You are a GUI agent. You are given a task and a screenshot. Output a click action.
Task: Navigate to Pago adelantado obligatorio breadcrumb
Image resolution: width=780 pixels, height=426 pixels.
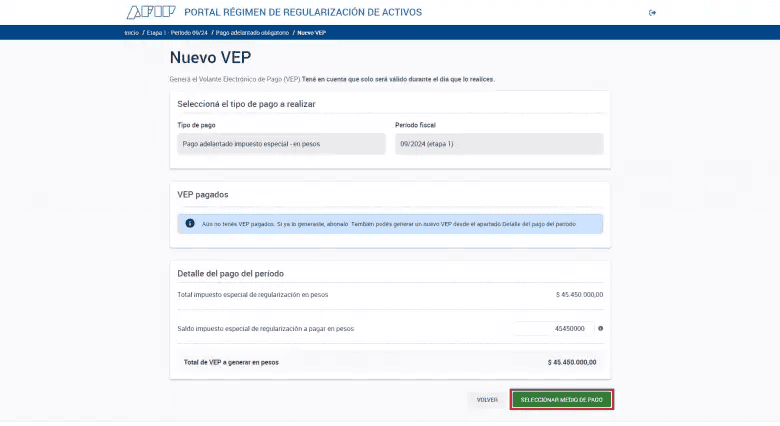[253, 33]
